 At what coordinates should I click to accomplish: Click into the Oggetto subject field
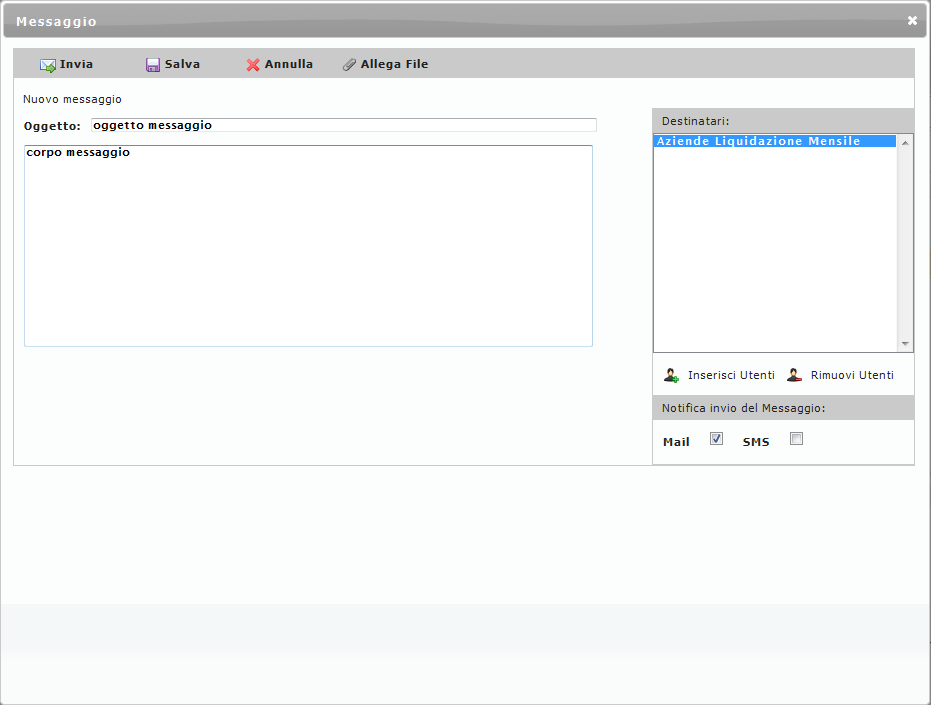[x=344, y=125]
